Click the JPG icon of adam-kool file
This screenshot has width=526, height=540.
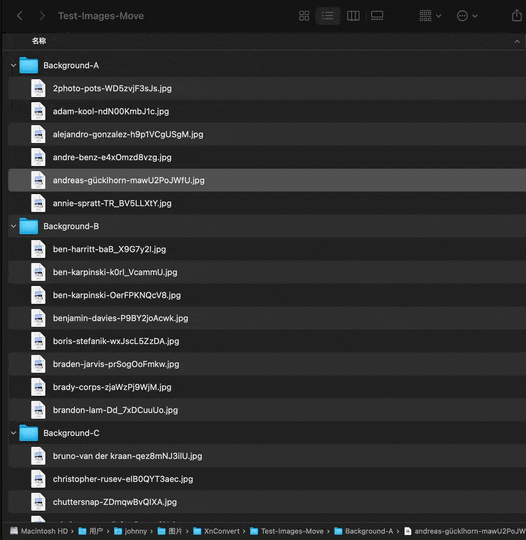pos(38,111)
